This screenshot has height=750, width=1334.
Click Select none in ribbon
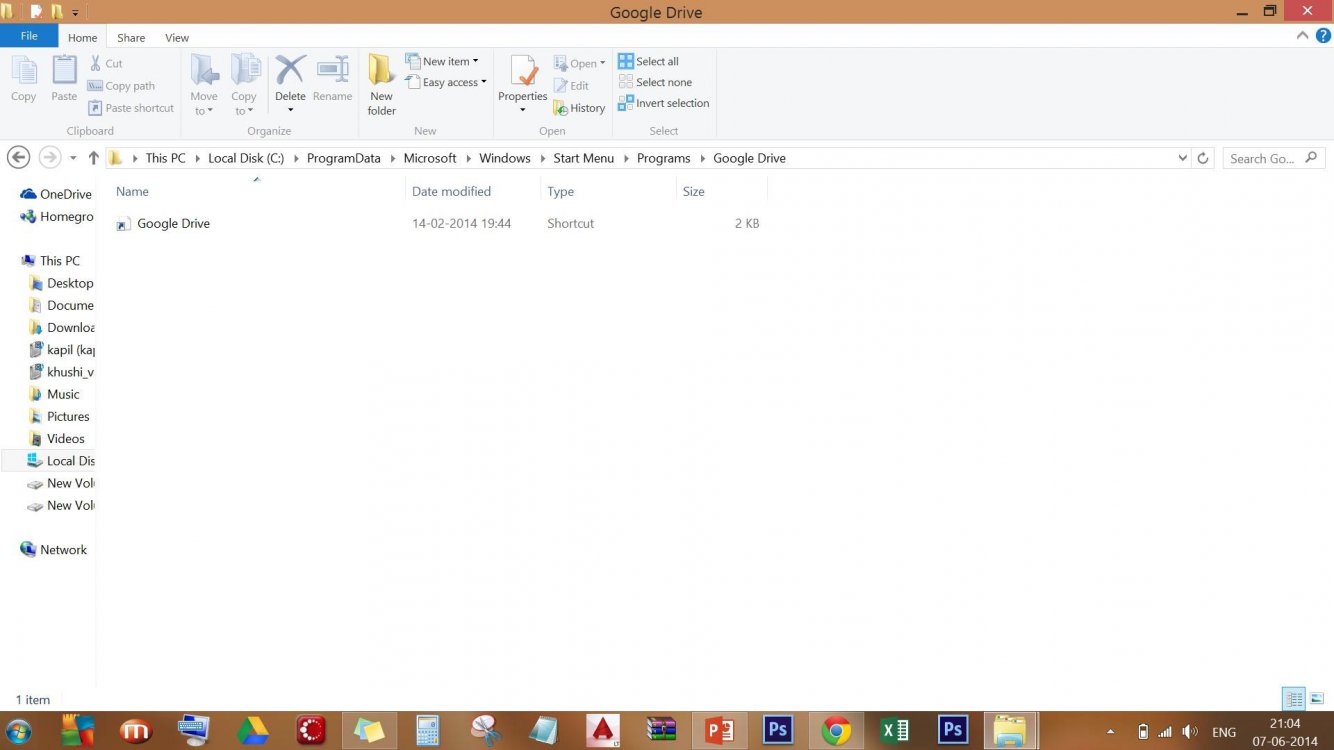655,82
